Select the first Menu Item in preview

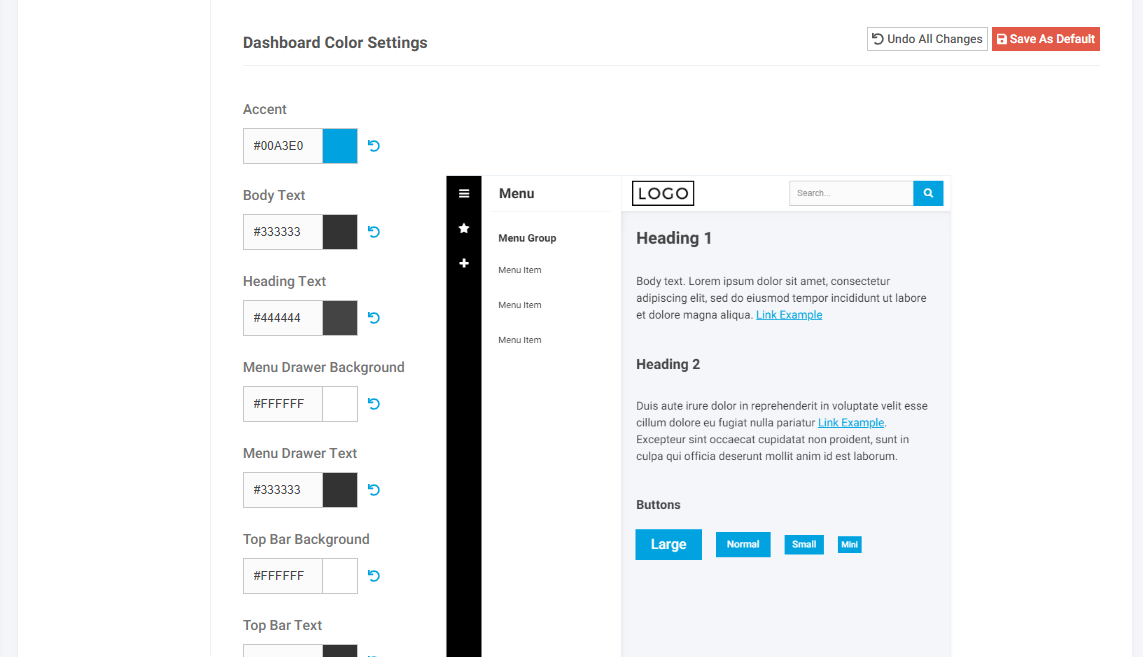click(x=520, y=270)
